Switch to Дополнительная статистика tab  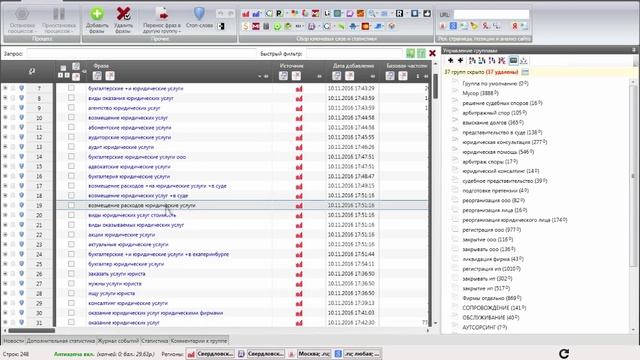(x=61, y=340)
